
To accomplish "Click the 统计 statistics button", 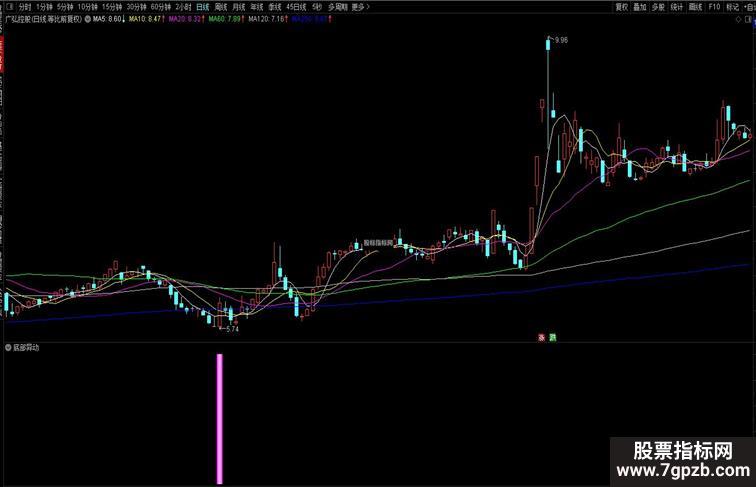I will pyautogui.click(x=677, y=7).
